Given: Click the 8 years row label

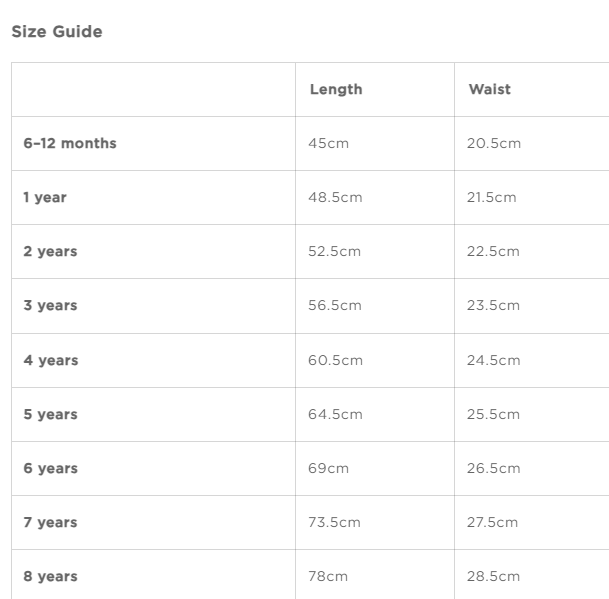Looking at the screenshot, I should [50, 576].
